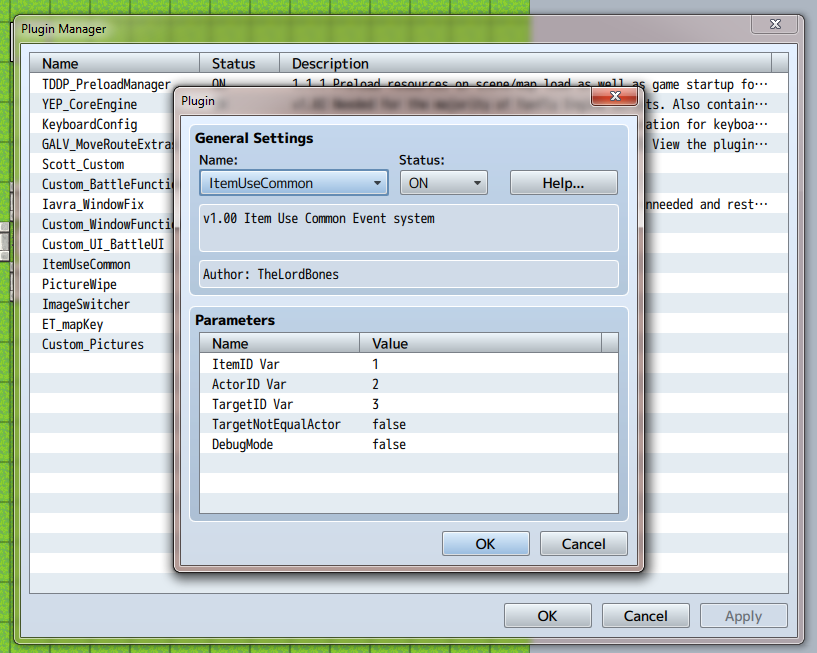The height and width of the screenshot is (653, 817).
Task: Confirm Plugin dialog with OK
Action: [x=485, y=544]
